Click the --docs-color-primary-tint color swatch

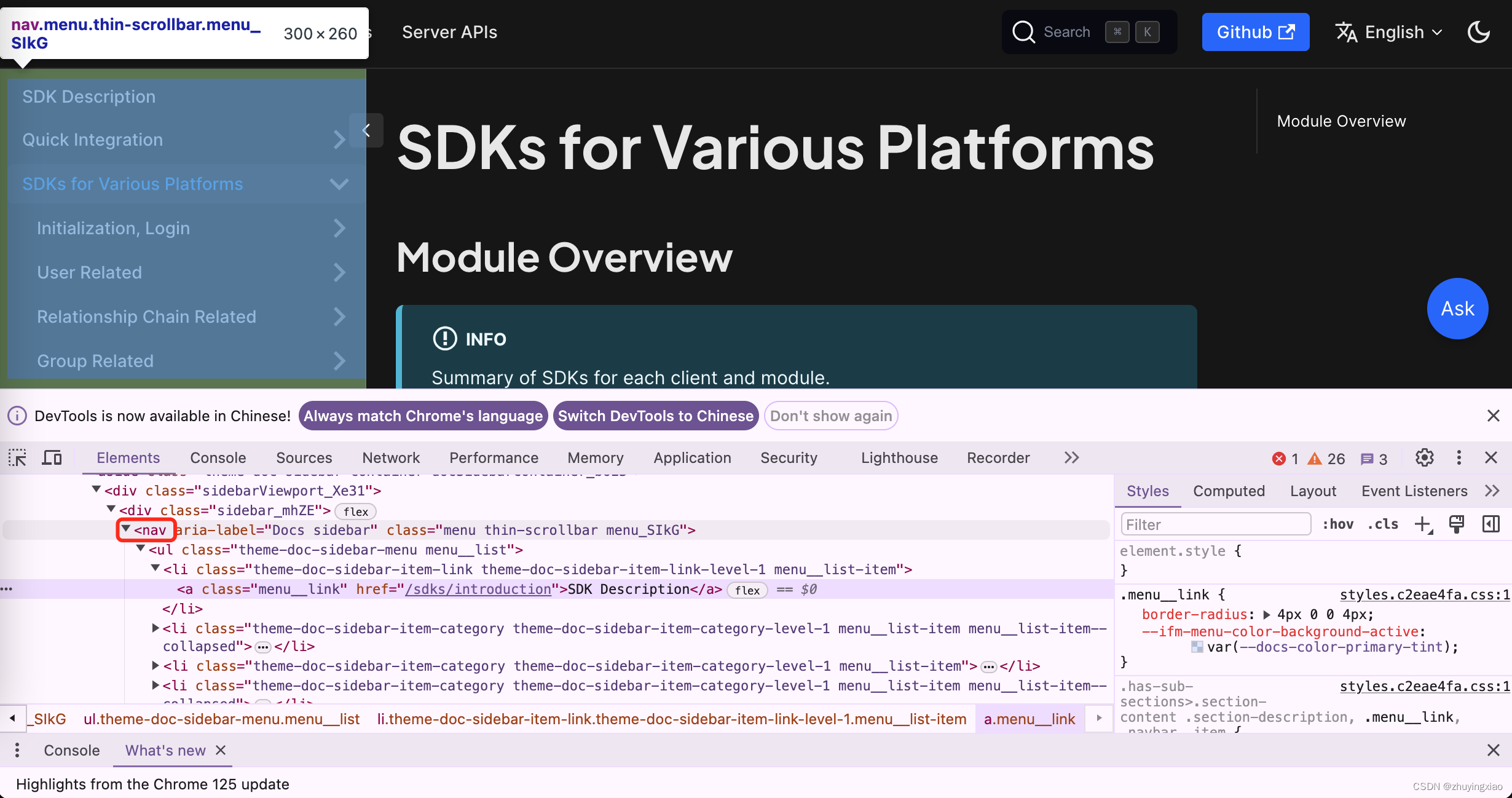[x=1197, y=647]
